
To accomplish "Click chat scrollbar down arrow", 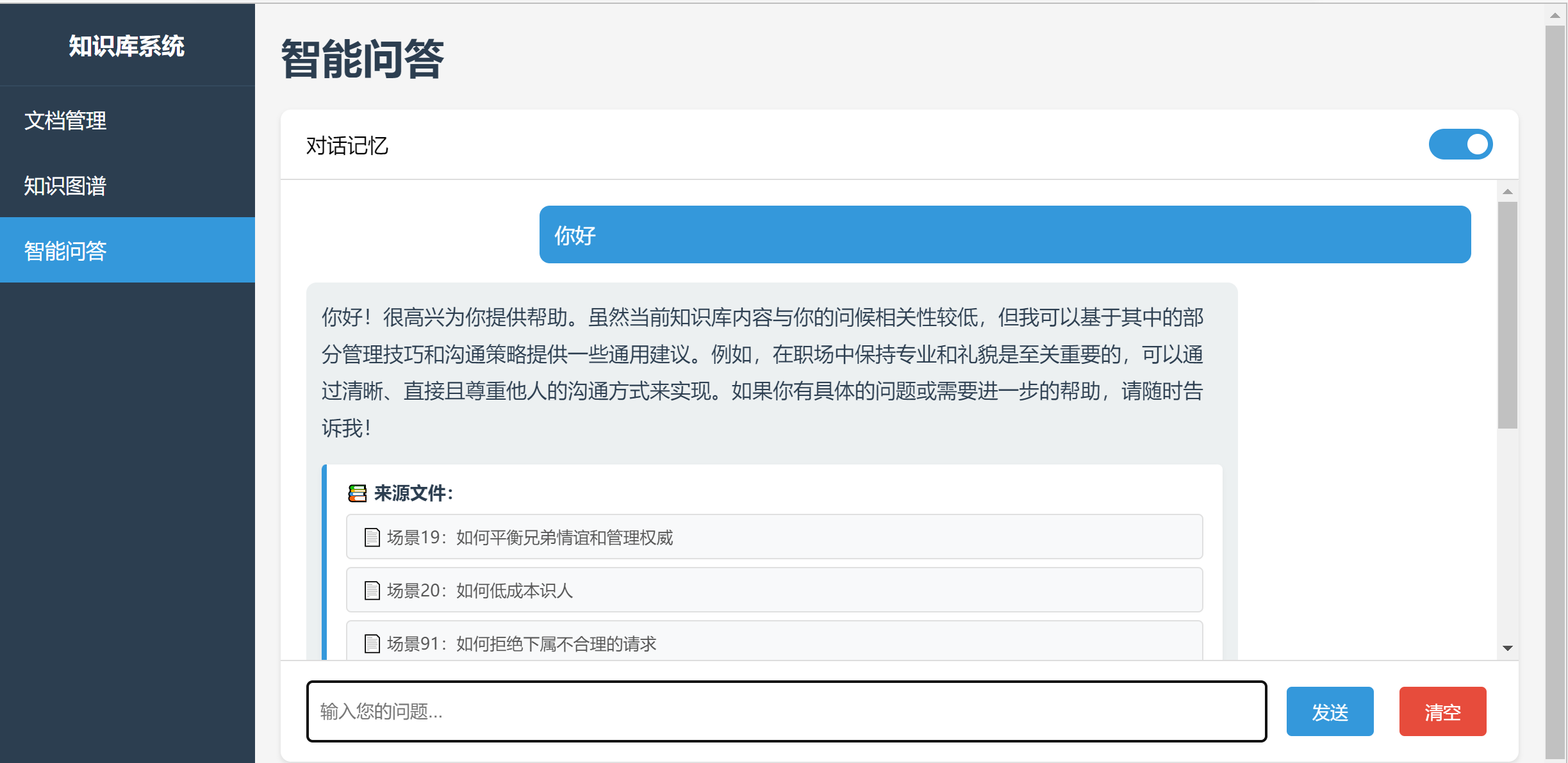I will tap(1507, 648).
